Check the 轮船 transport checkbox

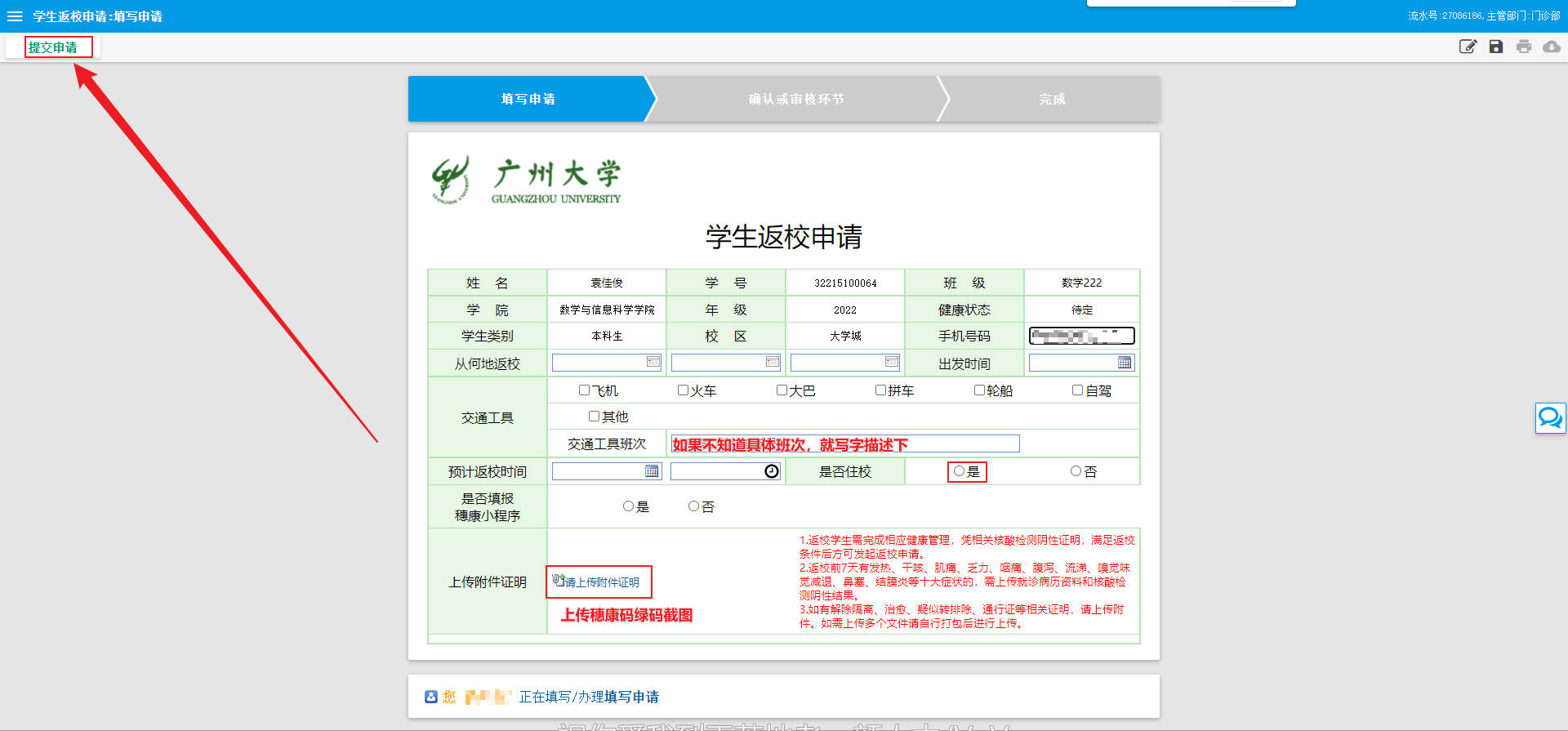click(x=979, y=390)
